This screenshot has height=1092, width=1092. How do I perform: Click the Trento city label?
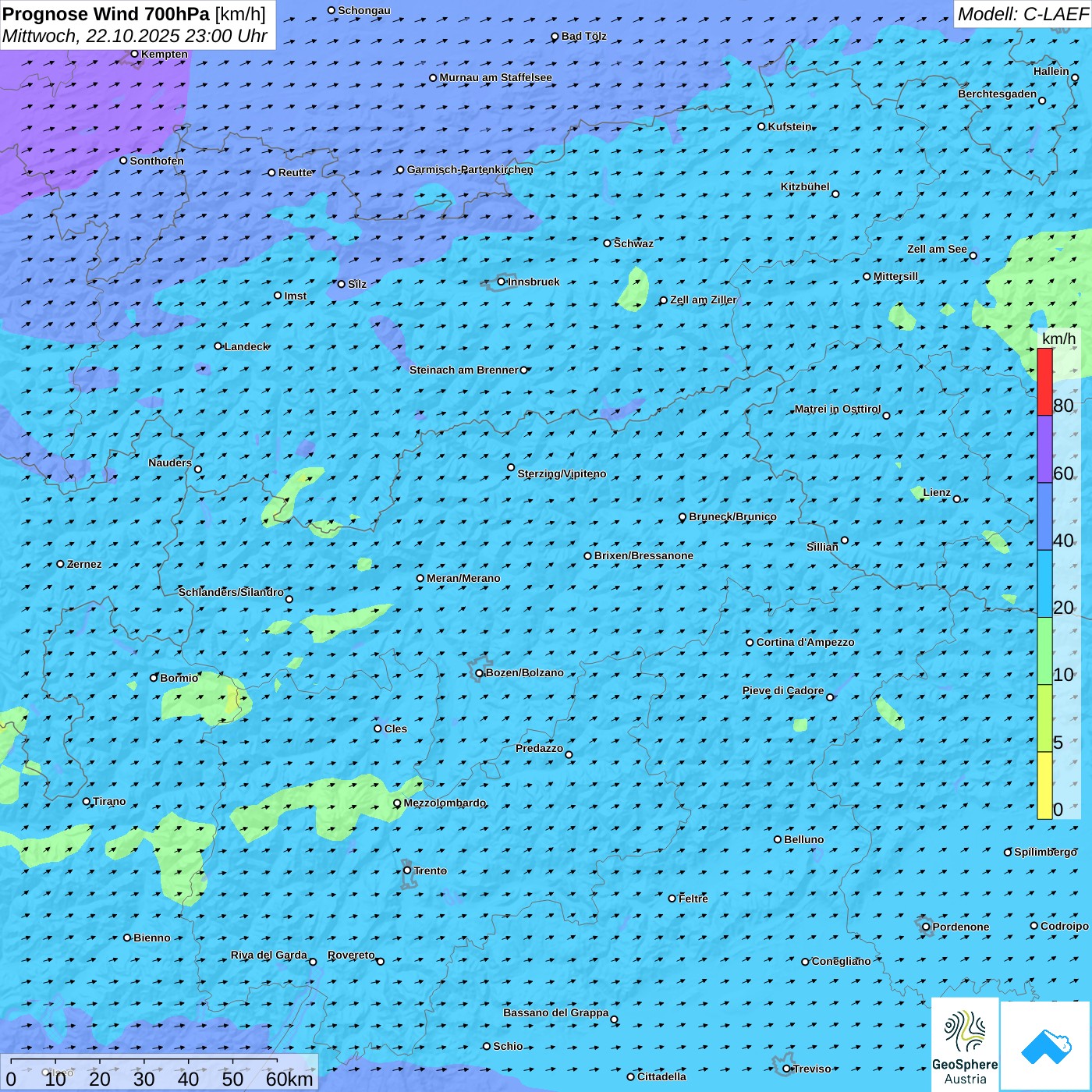point(431,870)
